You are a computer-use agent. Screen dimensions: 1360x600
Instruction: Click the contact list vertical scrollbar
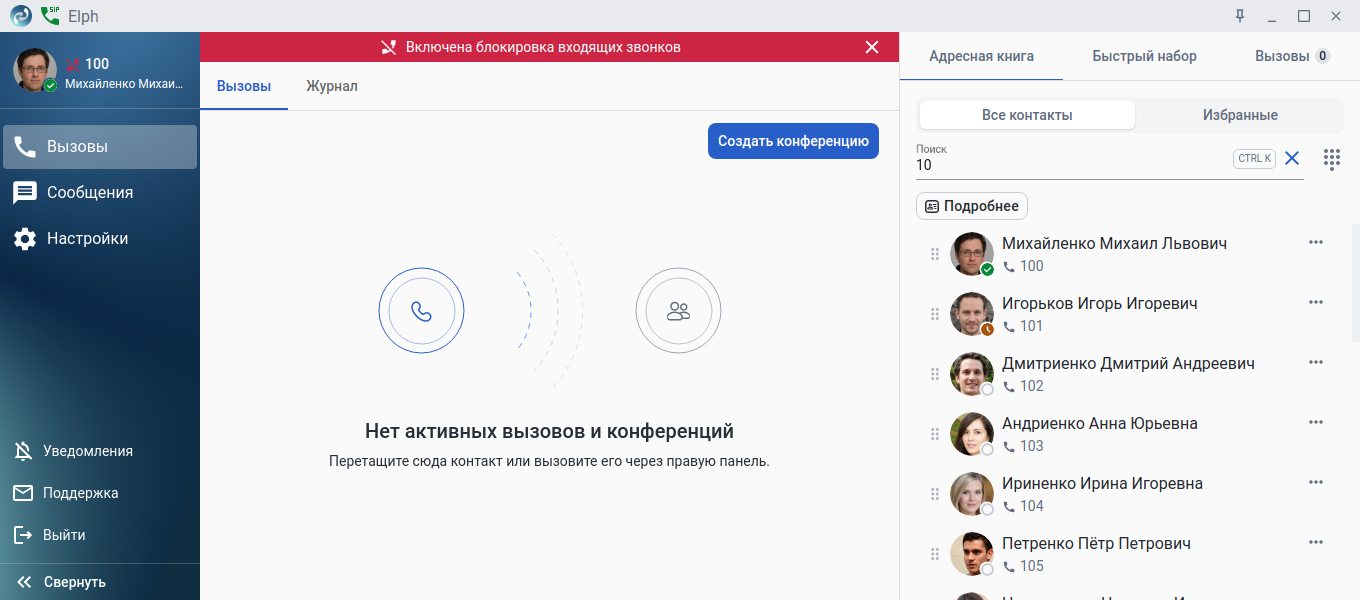pyautogui.click(x=1355, y=284)
